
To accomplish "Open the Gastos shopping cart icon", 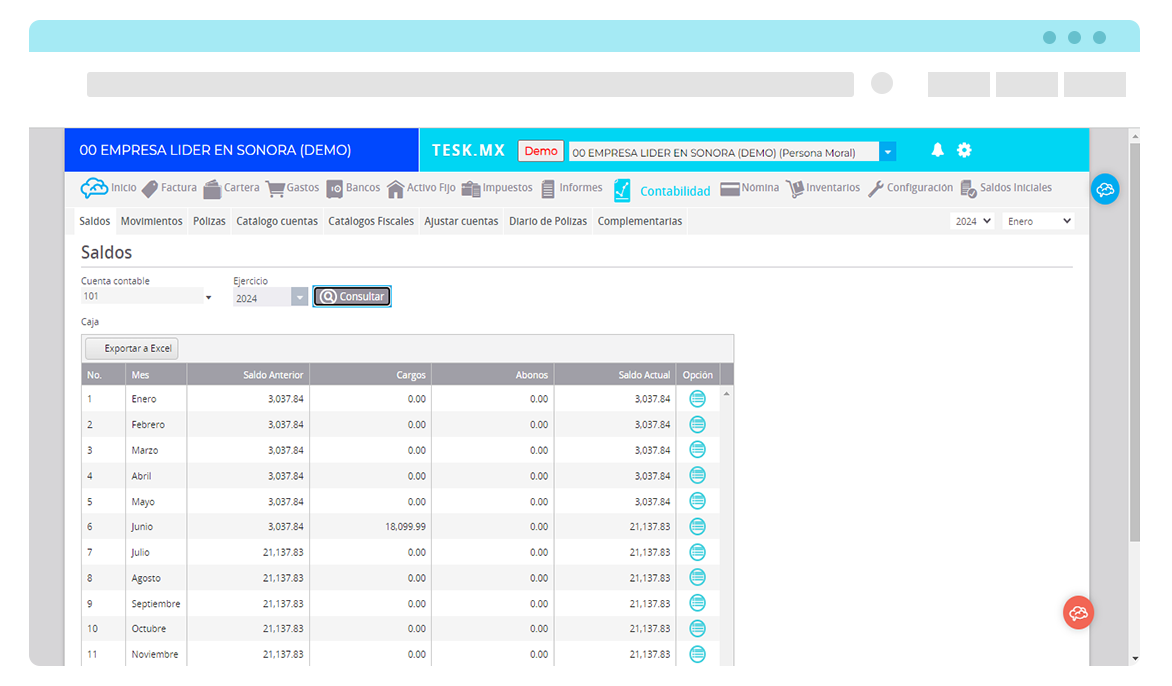I will pyautogui.click(x=275, y=189).
